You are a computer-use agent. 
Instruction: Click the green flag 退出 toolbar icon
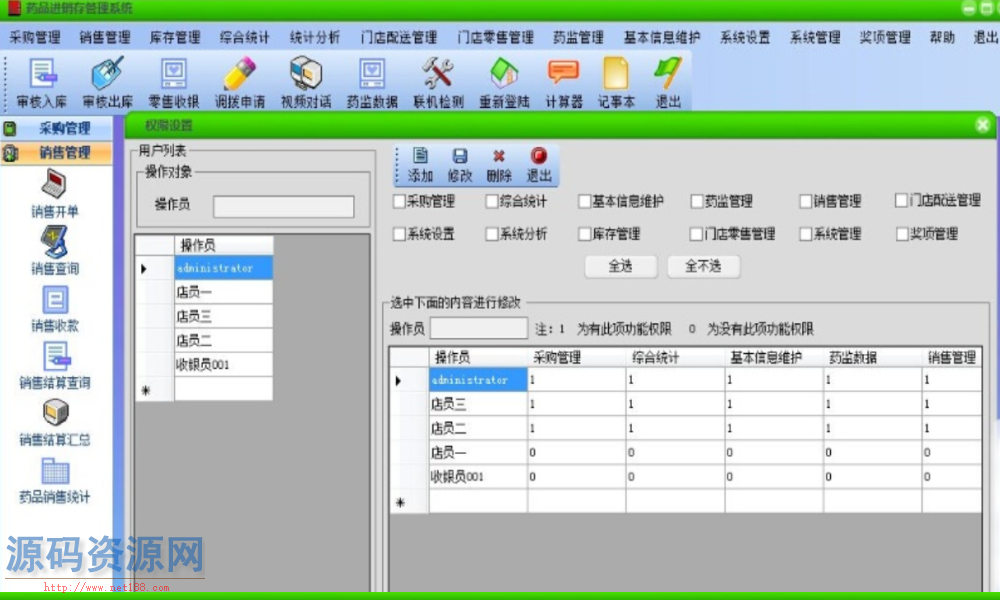coord(668,83)
